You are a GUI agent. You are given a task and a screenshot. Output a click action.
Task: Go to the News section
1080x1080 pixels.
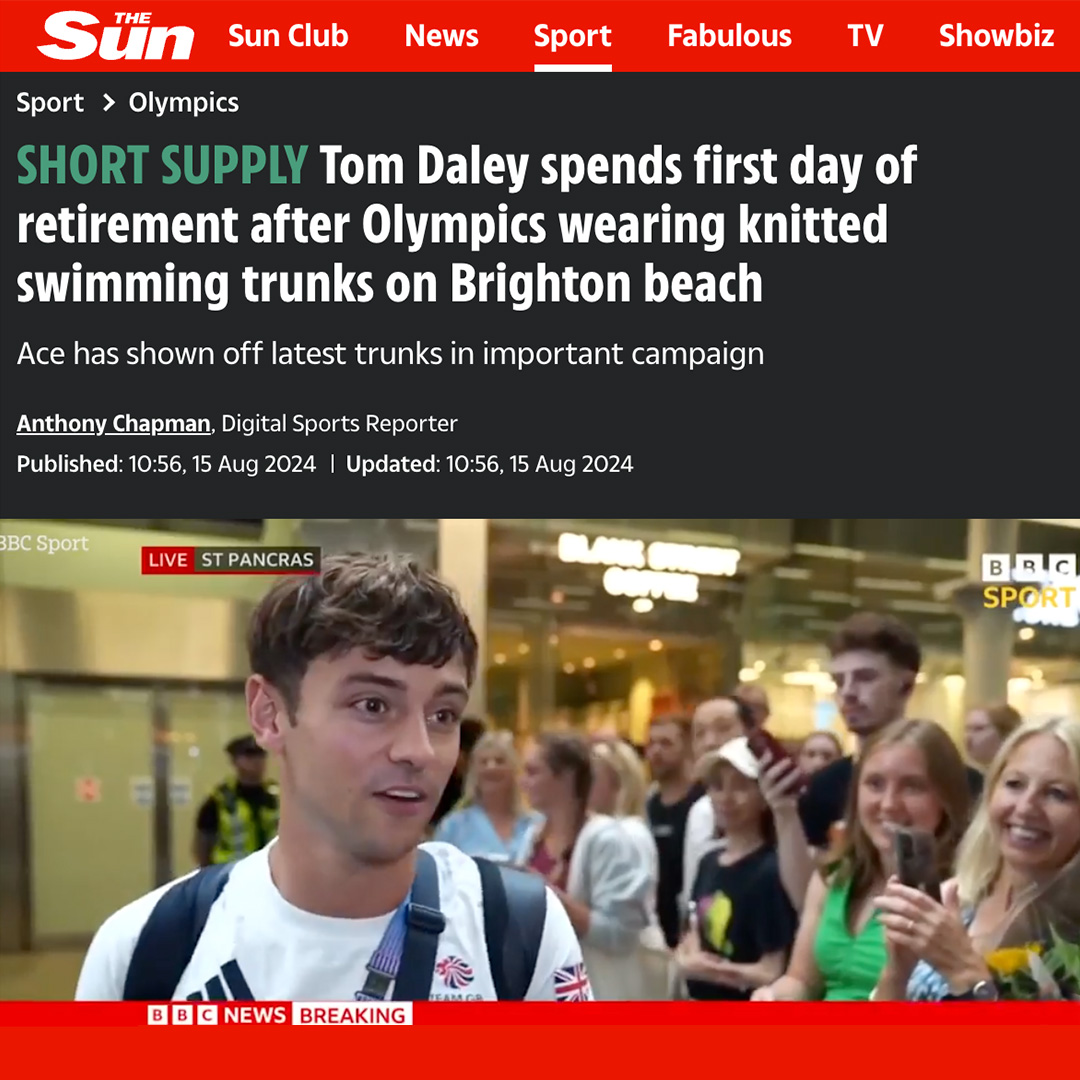click(442, 36)
